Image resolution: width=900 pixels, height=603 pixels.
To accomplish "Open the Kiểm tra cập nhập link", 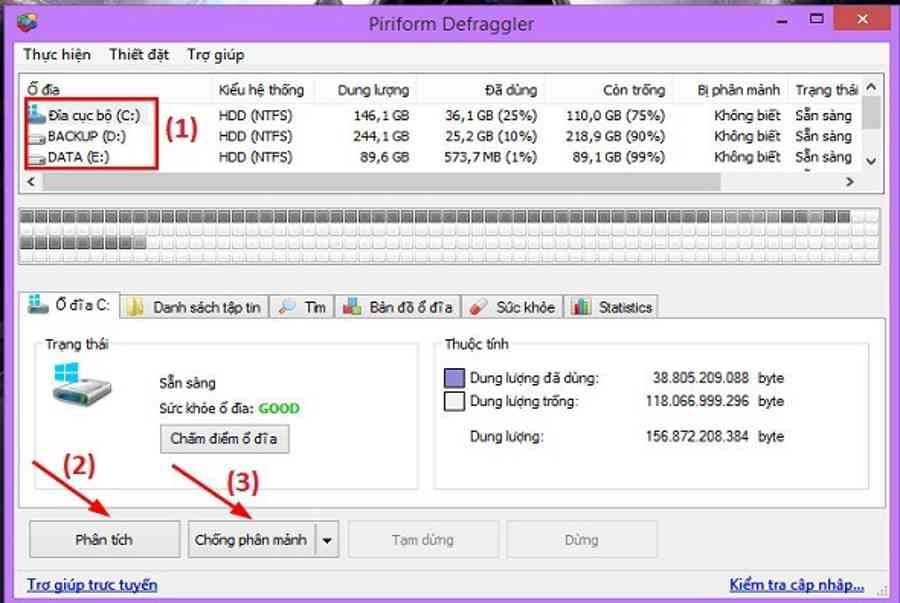I will pos(796,585).
